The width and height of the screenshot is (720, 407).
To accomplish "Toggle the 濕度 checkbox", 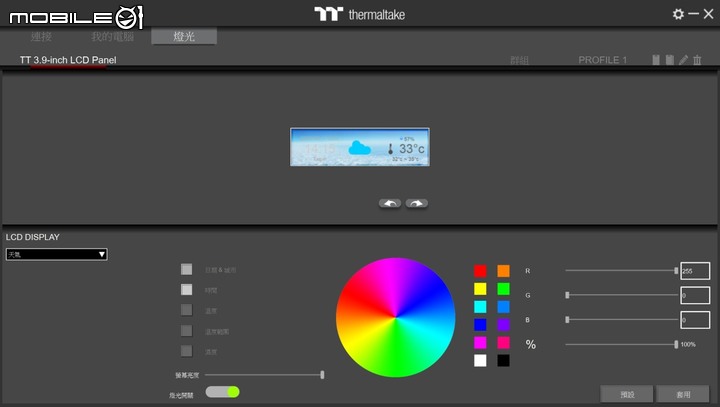I will point(186,351).
